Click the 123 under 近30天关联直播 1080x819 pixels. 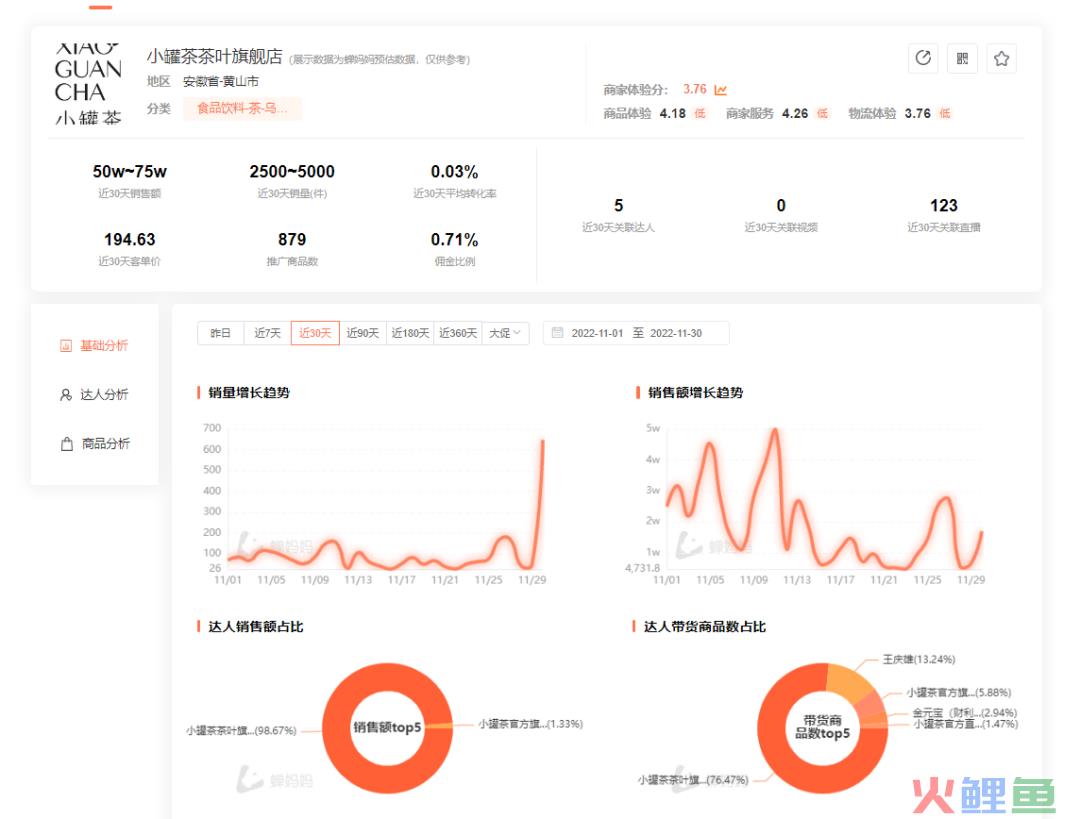point(944,206)
